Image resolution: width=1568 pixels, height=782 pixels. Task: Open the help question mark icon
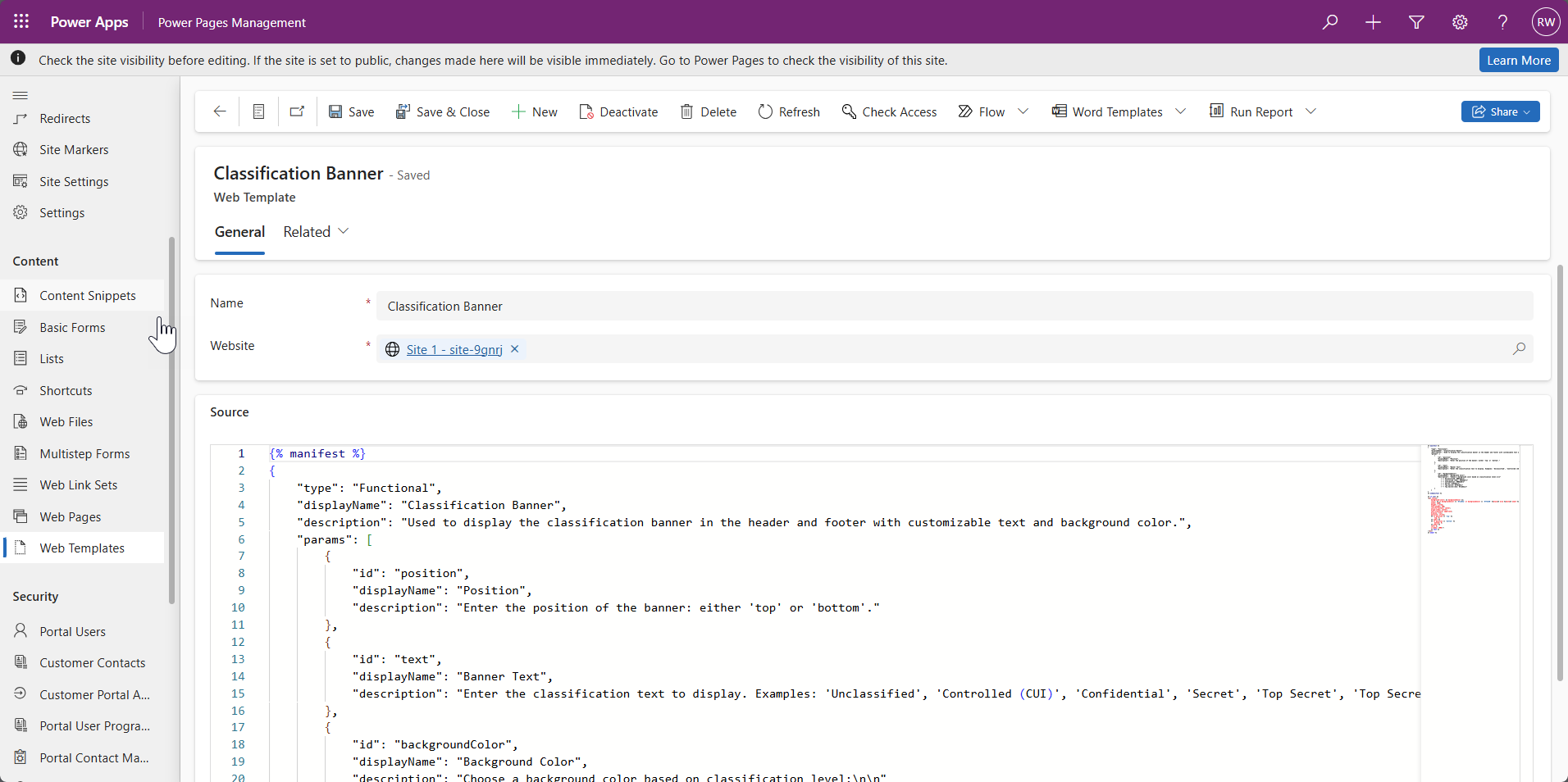(1502, 22)
